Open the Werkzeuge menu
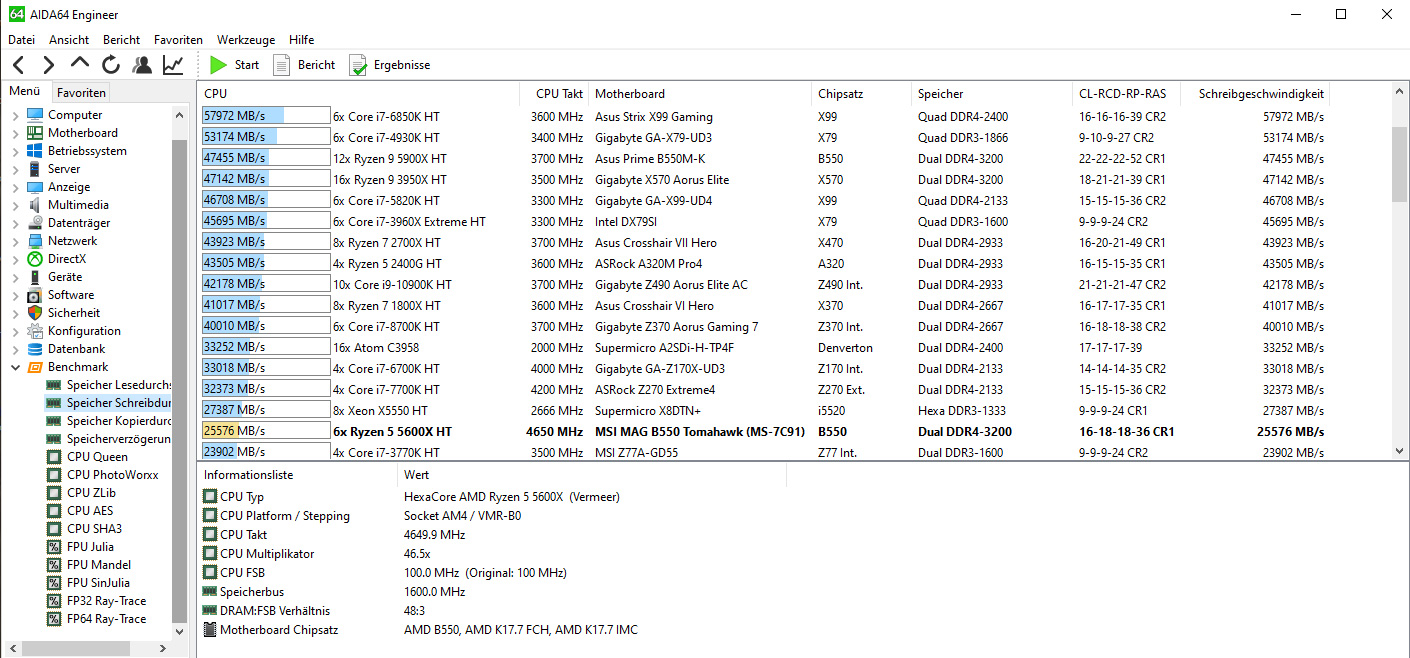This screenshot has height=658, width=1410. (x=245, y=40)
